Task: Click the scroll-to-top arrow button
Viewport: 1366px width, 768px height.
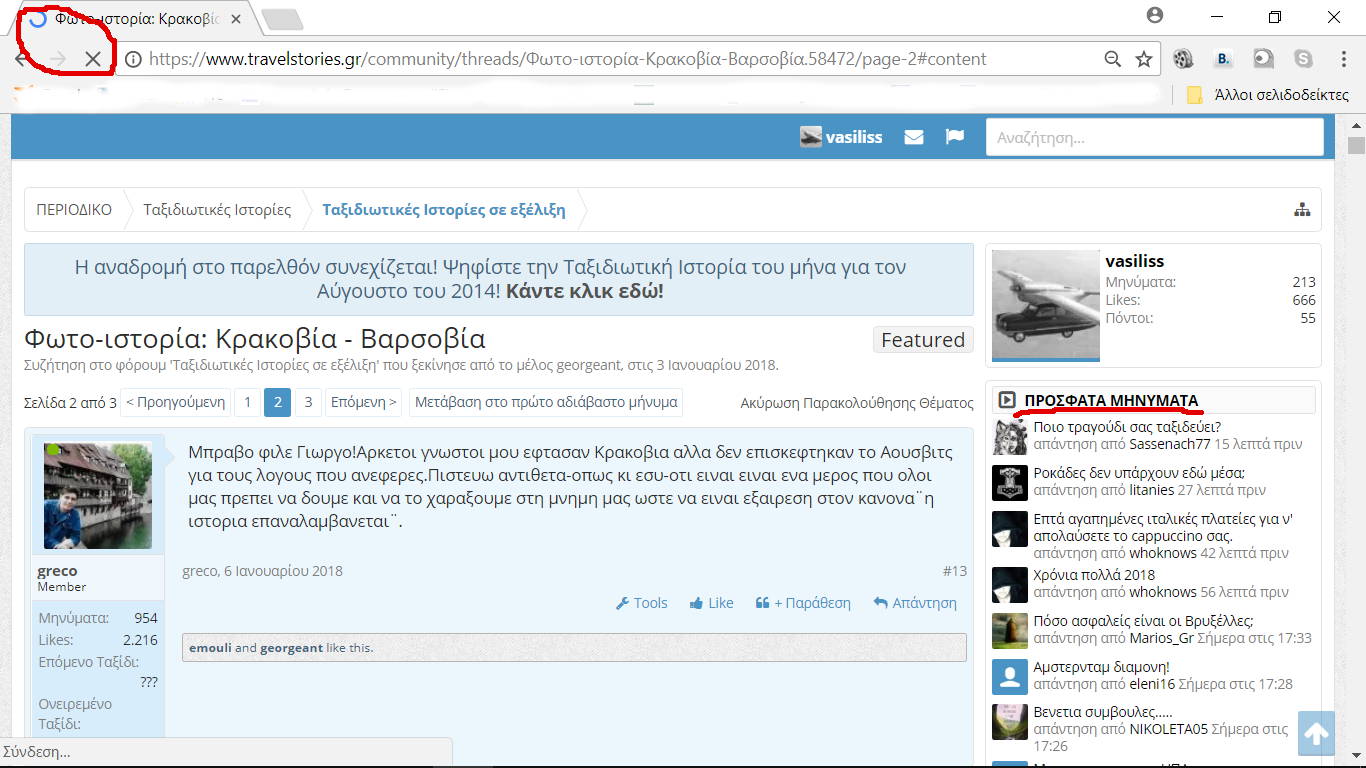Action: (x=1316, y=735)
